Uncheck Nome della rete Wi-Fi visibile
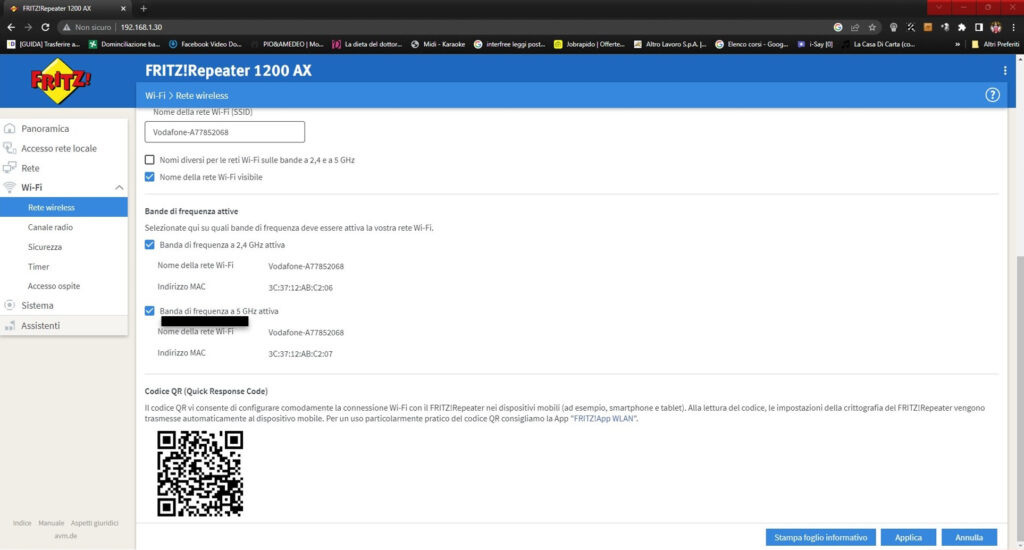The image size is (1024, 550). click(150, 177)
